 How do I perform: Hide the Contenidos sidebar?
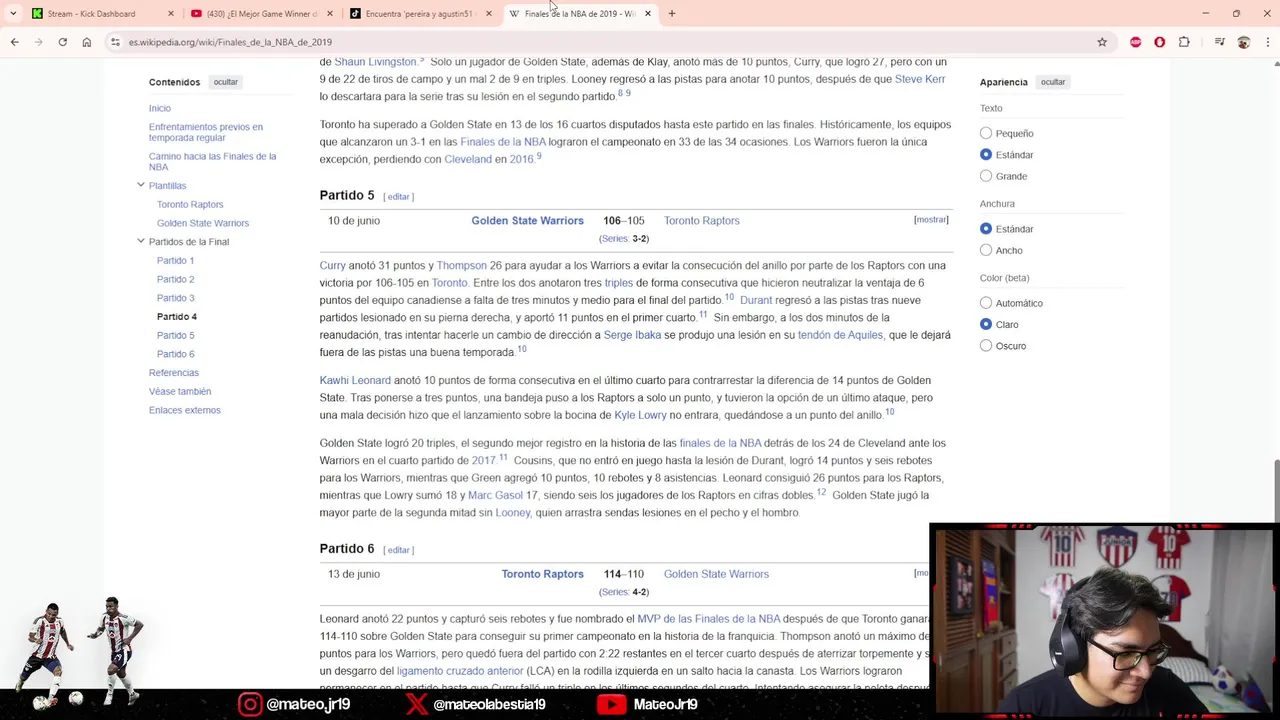point(225,82)
